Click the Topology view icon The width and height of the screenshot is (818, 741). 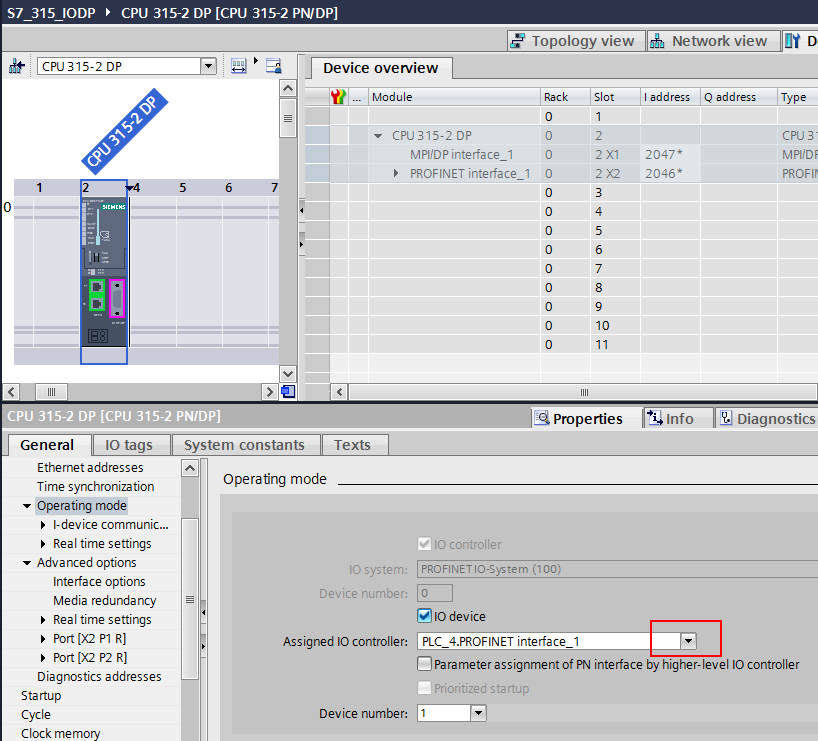click(518, 41)
